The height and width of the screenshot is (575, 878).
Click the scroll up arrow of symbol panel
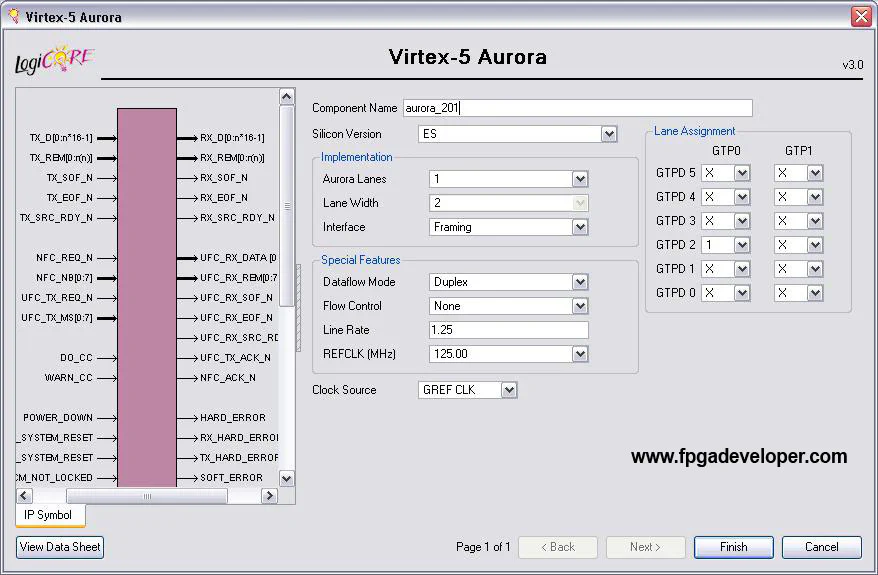(287, 97)
